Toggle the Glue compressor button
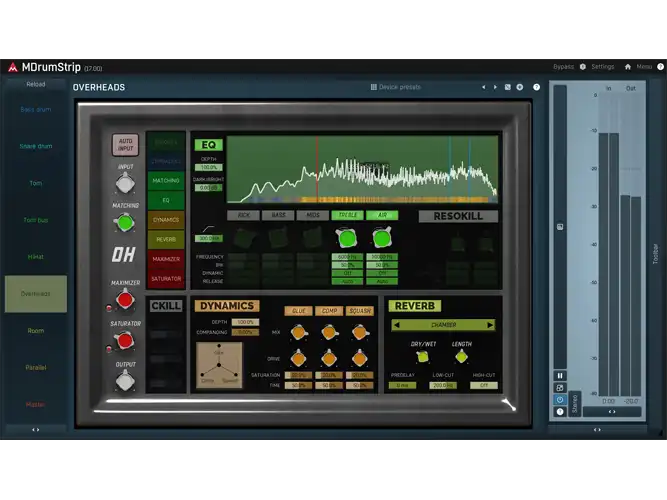This screenshot has width=667, height=500. [299, 311]
